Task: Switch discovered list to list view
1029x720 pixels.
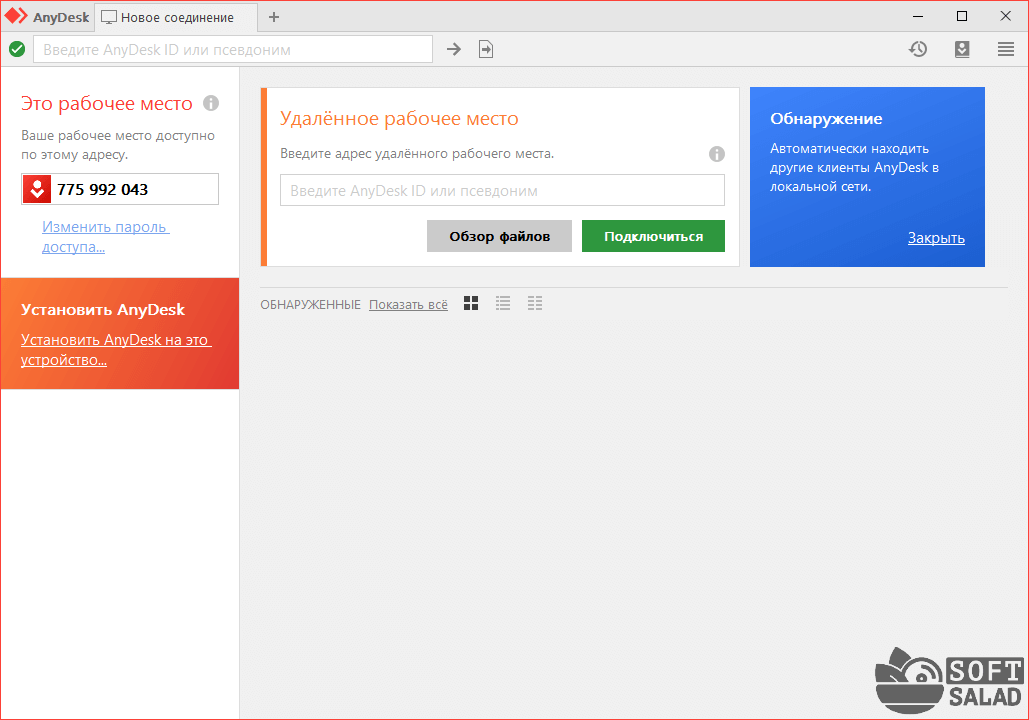Action: (x=503, y=304)
